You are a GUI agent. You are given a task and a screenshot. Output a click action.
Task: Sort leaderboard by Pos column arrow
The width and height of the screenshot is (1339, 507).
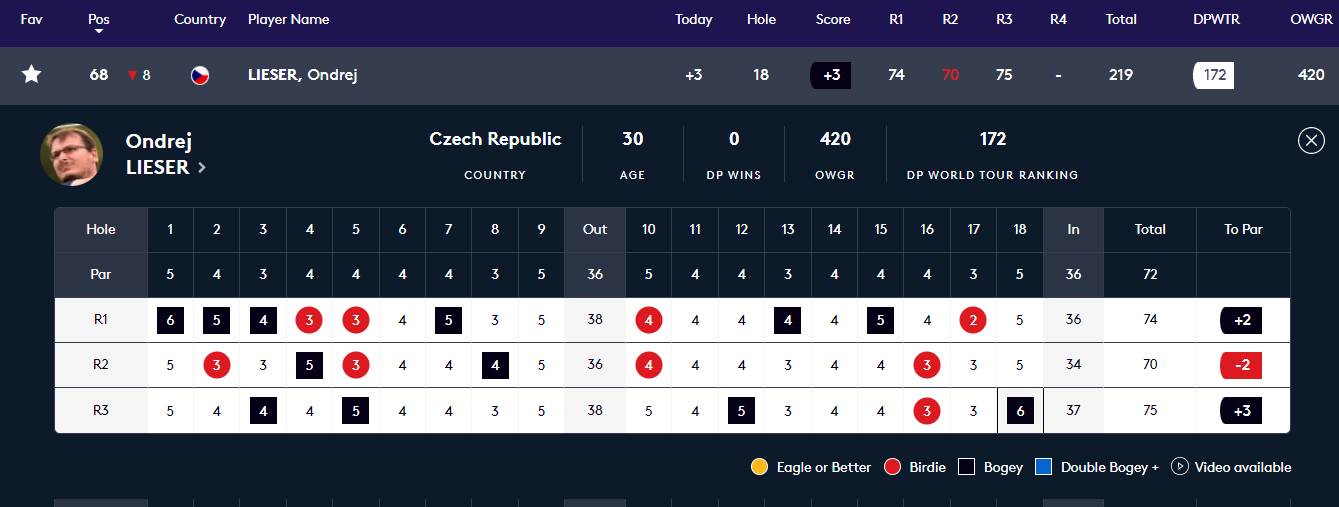click(x=99, y=31)
